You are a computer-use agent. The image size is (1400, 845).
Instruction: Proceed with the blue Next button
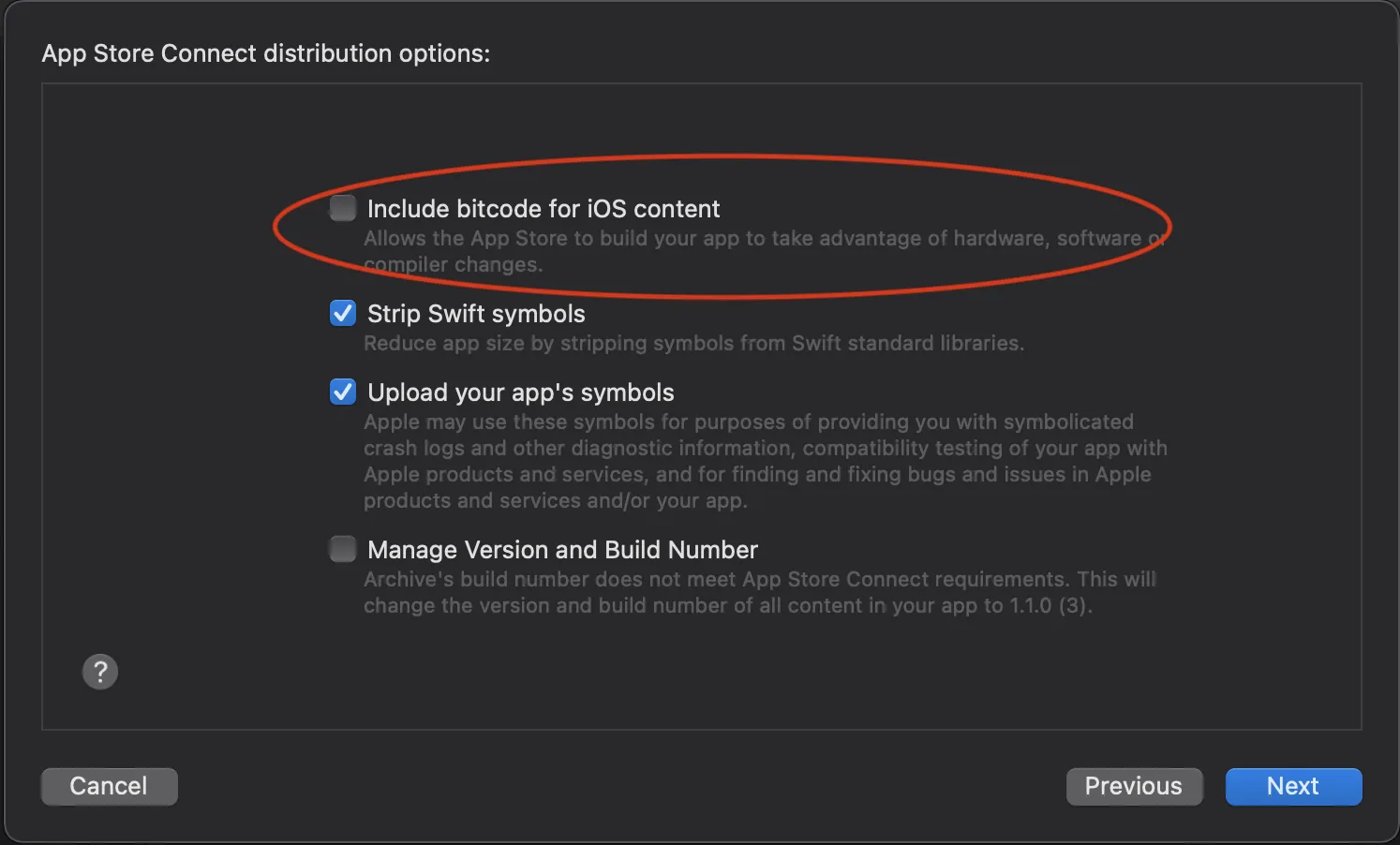coord(1293,786)
